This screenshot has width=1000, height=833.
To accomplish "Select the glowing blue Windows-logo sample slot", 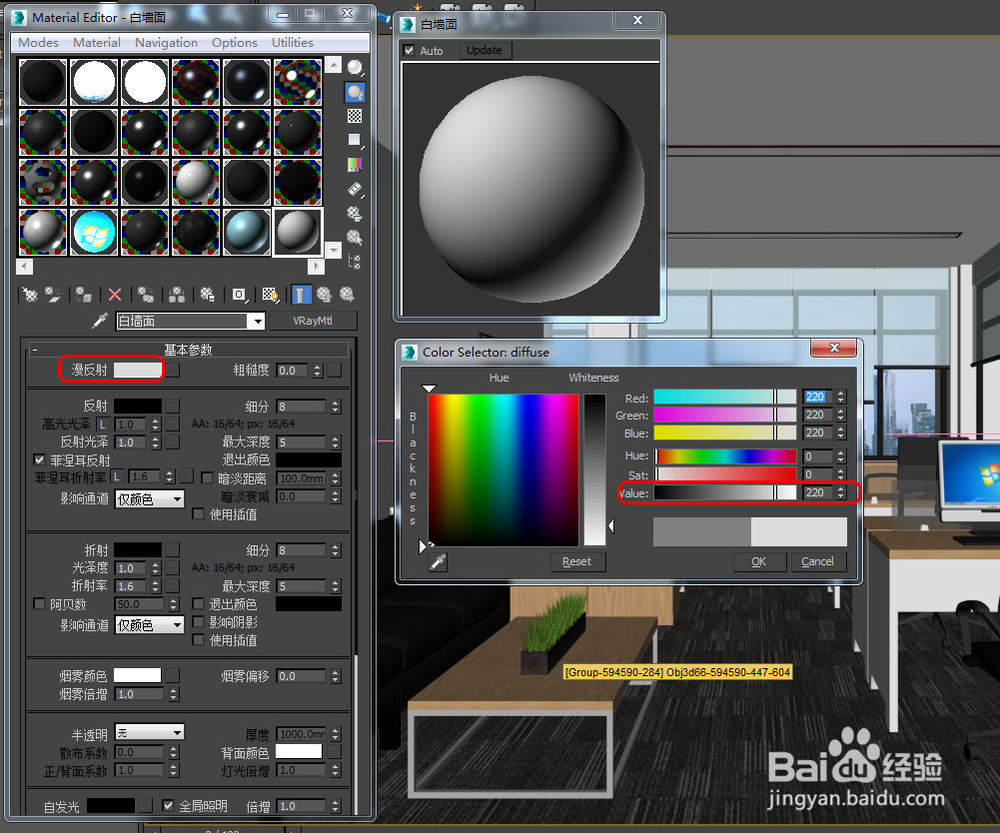I will pos(94,233).
